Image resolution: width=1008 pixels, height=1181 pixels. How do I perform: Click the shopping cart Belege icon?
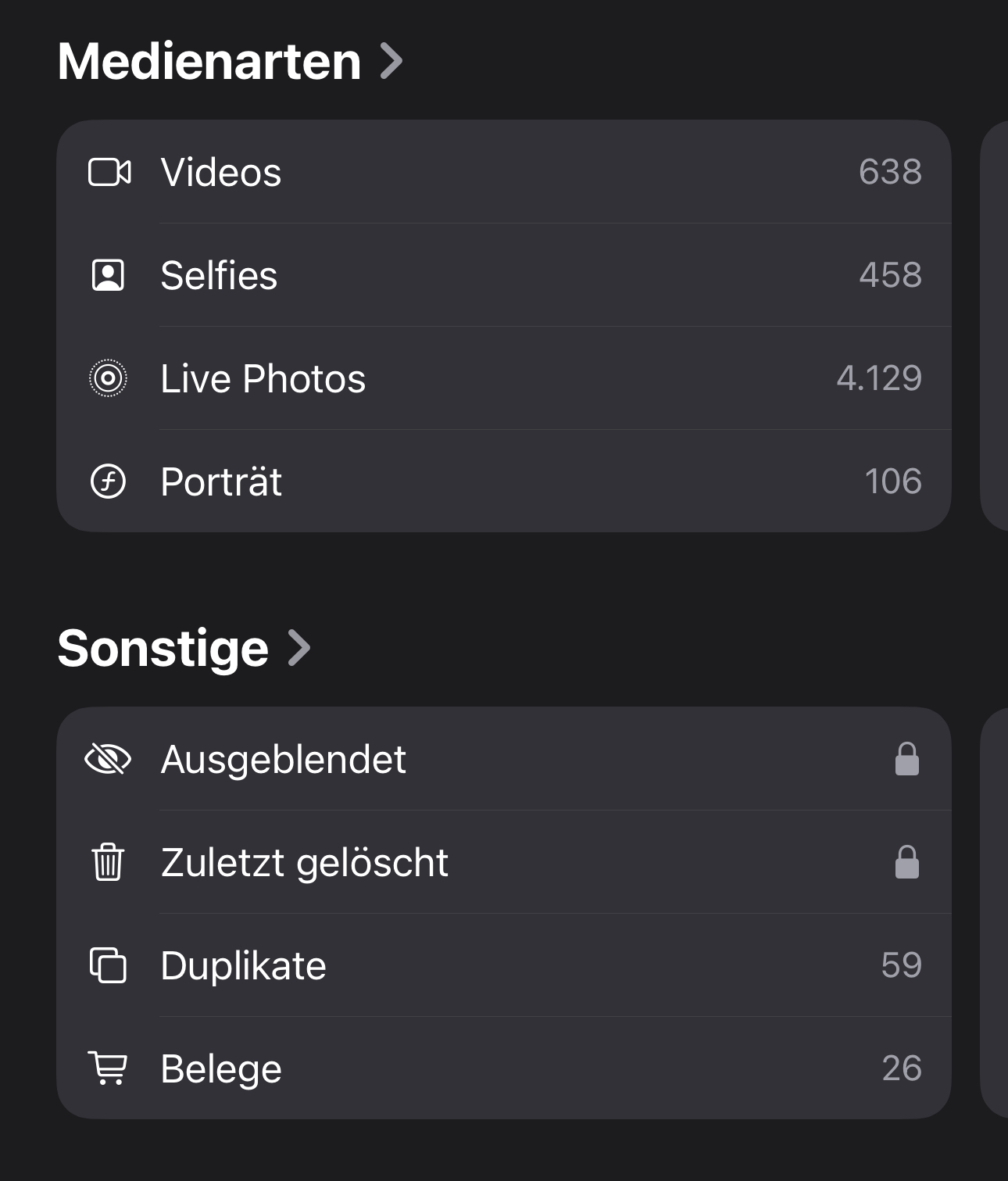tap(108, 1068)
